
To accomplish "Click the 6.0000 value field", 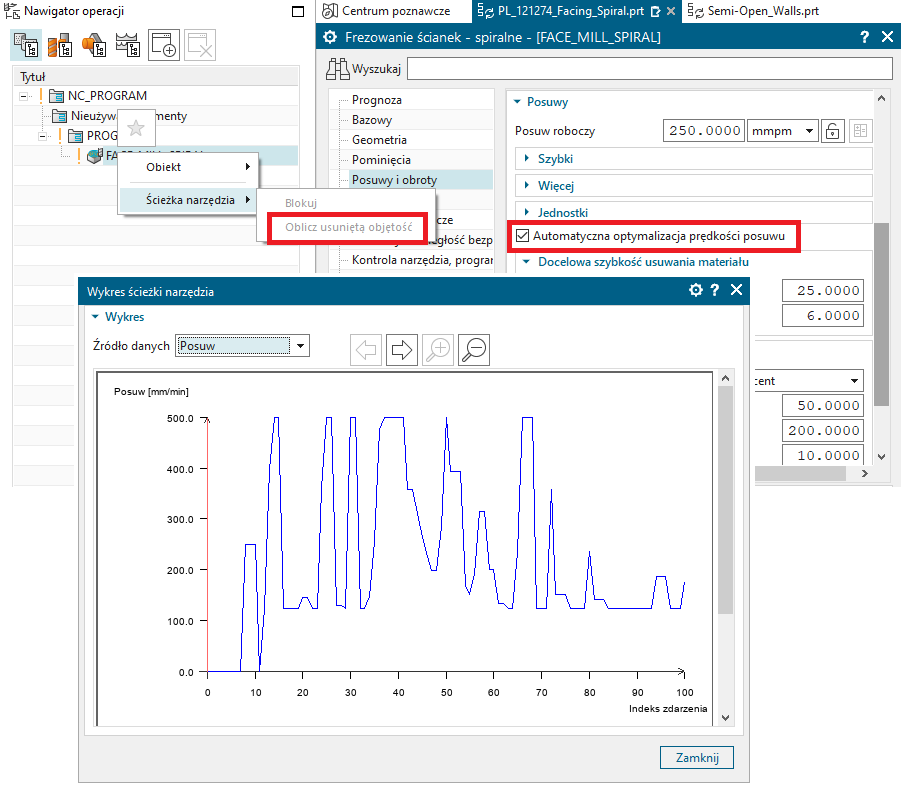I will tap(823, 316).
